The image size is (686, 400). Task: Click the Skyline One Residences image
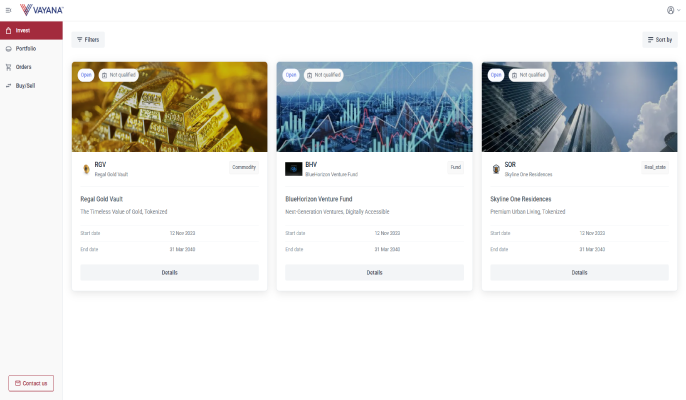click(x=579, y=107)
